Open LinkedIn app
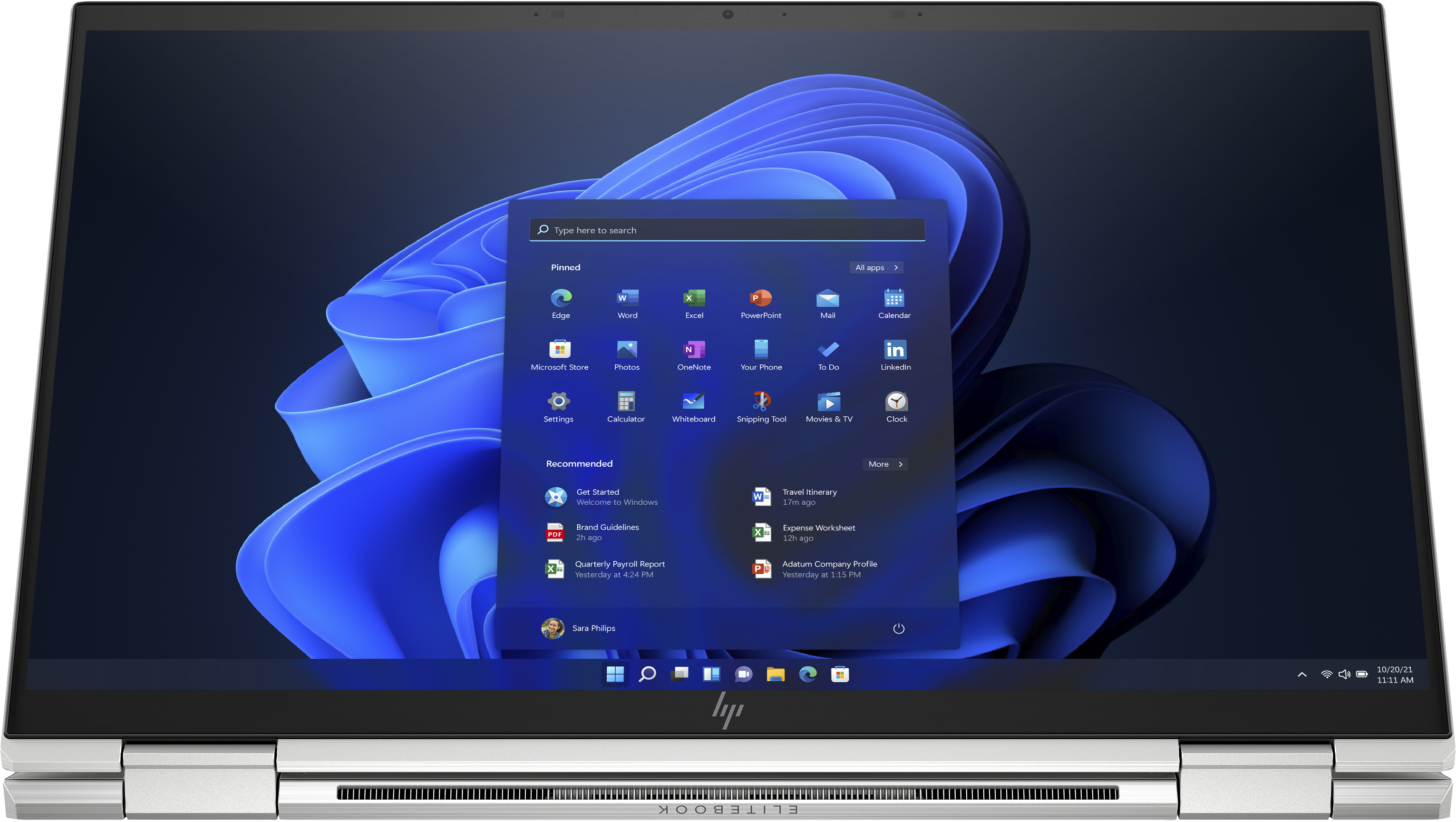This screenshot has height=822, width=1456. click(895, 356)
